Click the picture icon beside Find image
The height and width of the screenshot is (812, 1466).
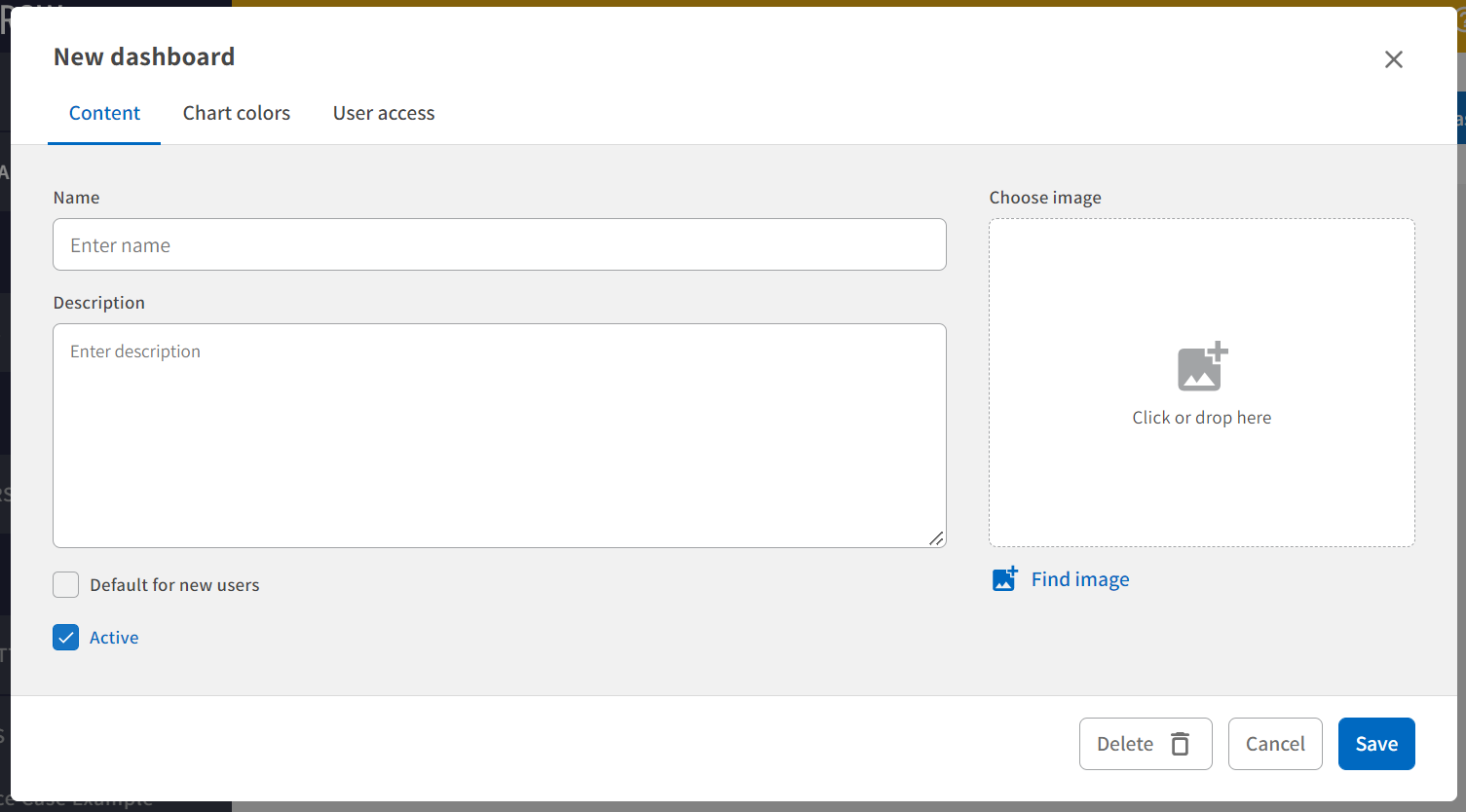1004,579
